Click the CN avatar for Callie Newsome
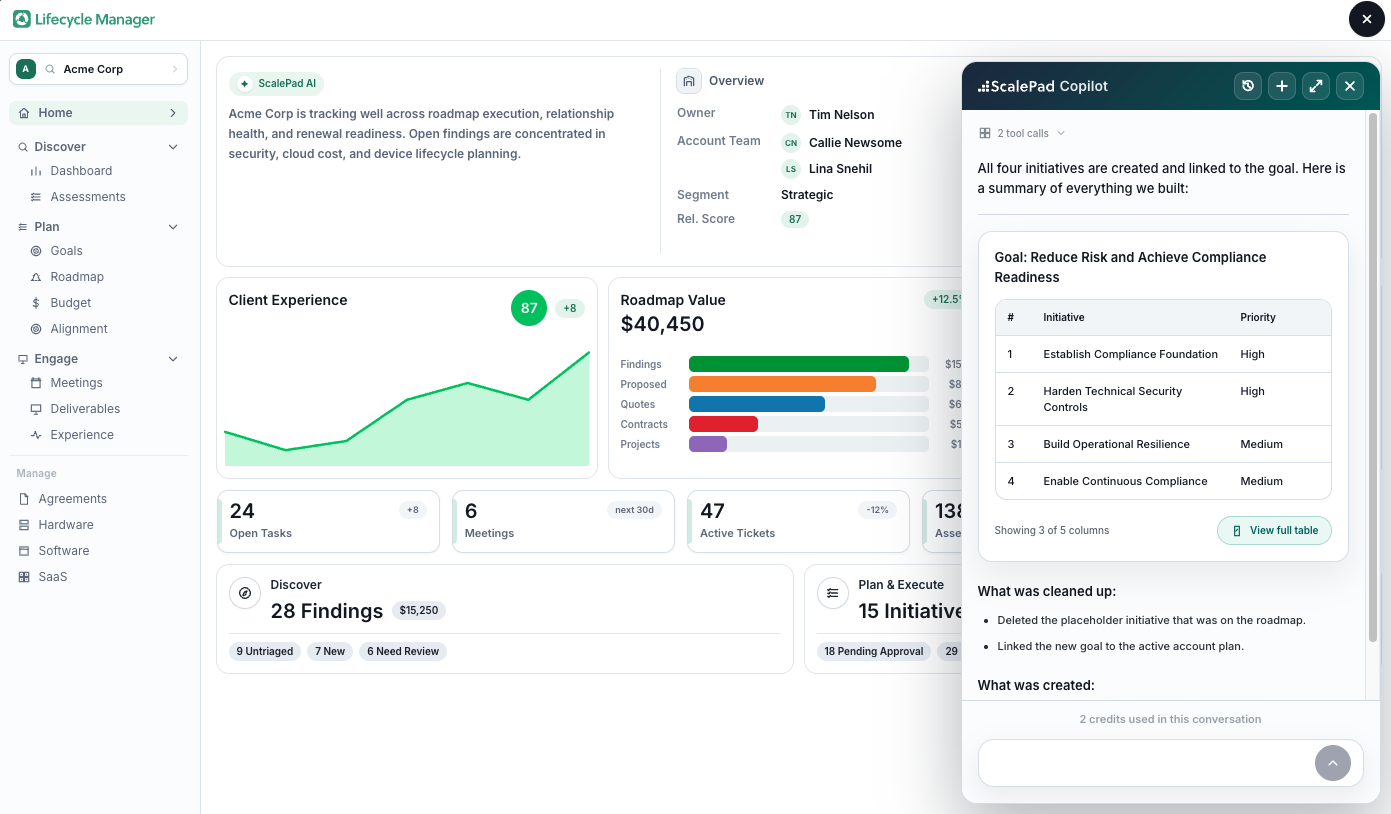Screen dimensions: 1391x814 791,143
